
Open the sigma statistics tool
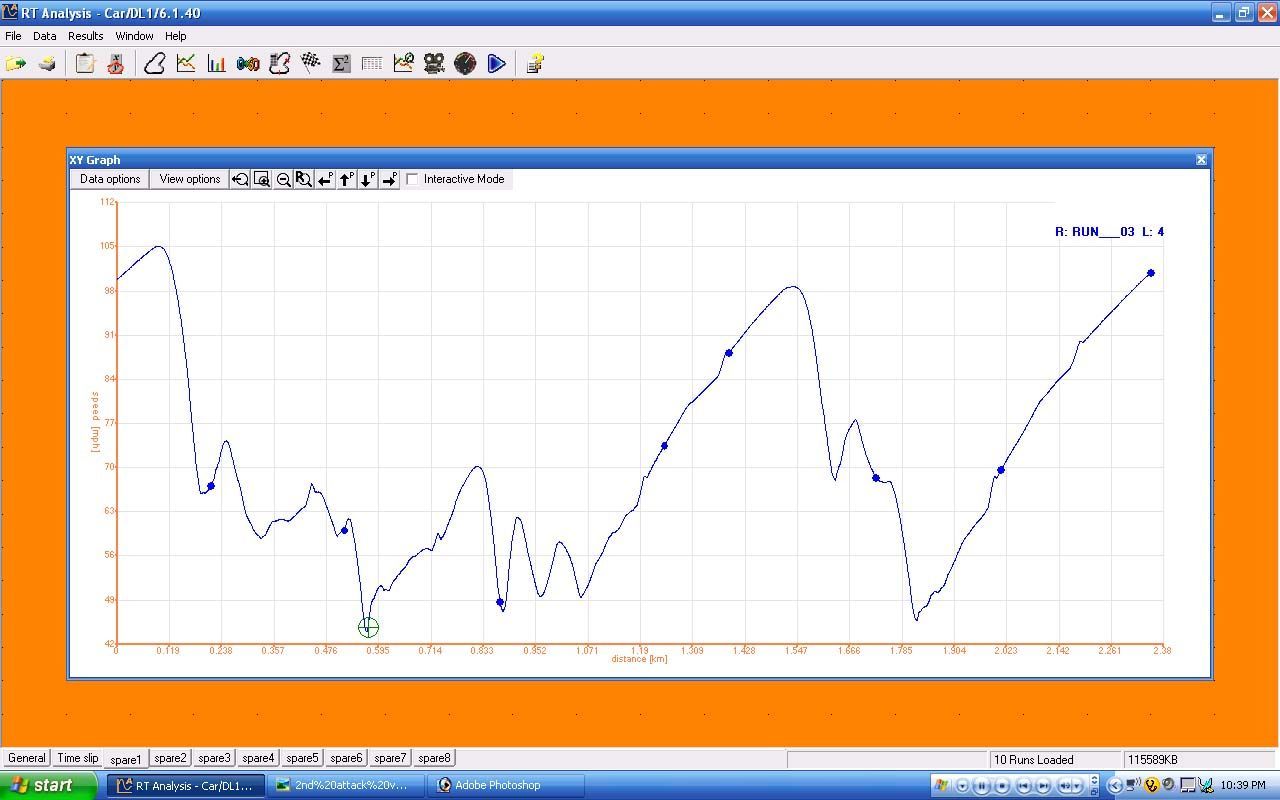click(341, 64)
